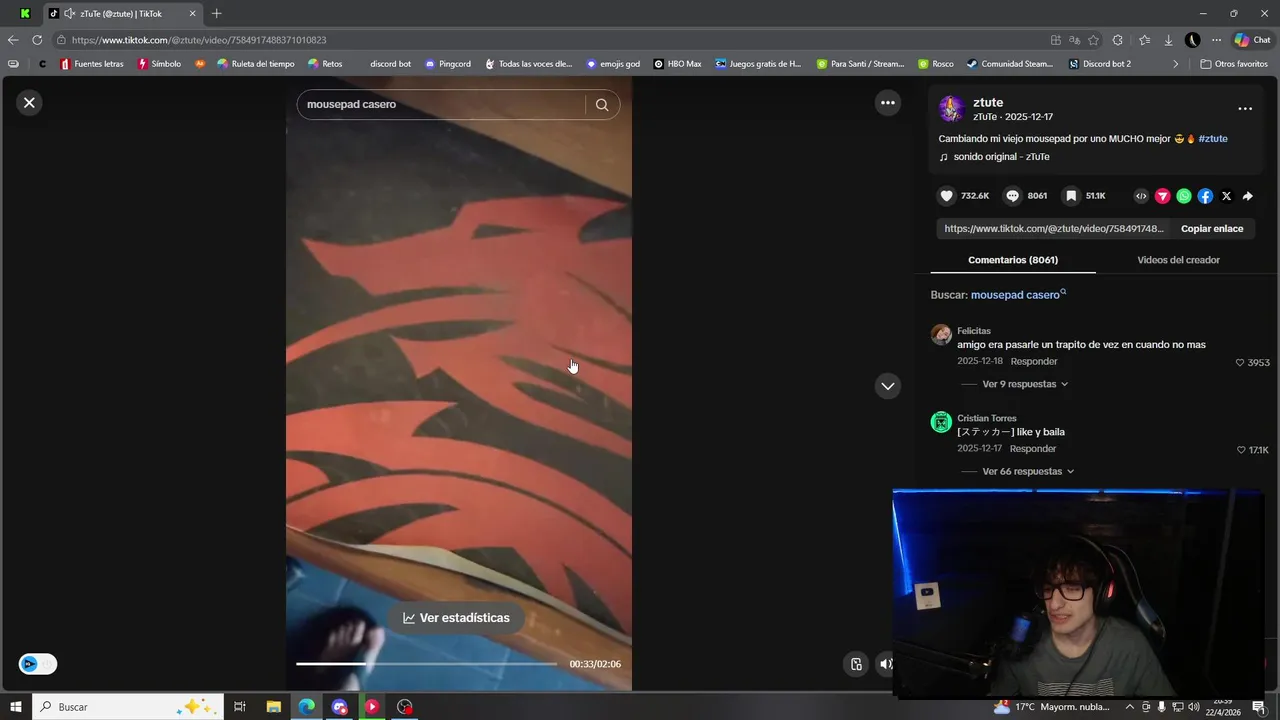Click Ver estadísticas button
The image size is (1280, 720).
point(456,618)
